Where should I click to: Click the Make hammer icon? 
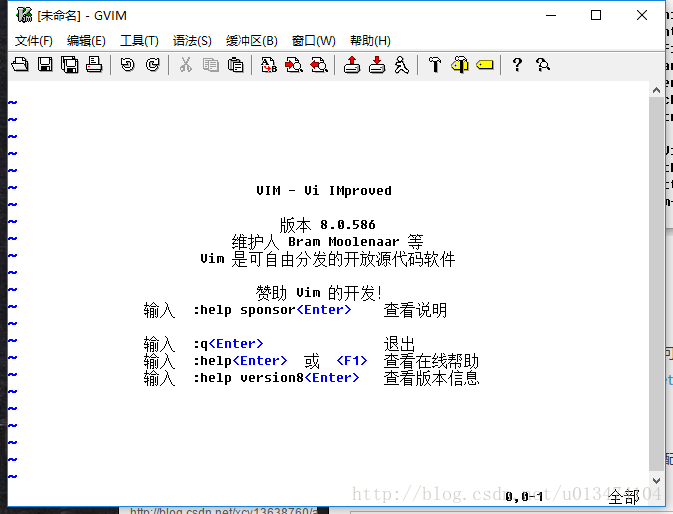click(435, 65)
